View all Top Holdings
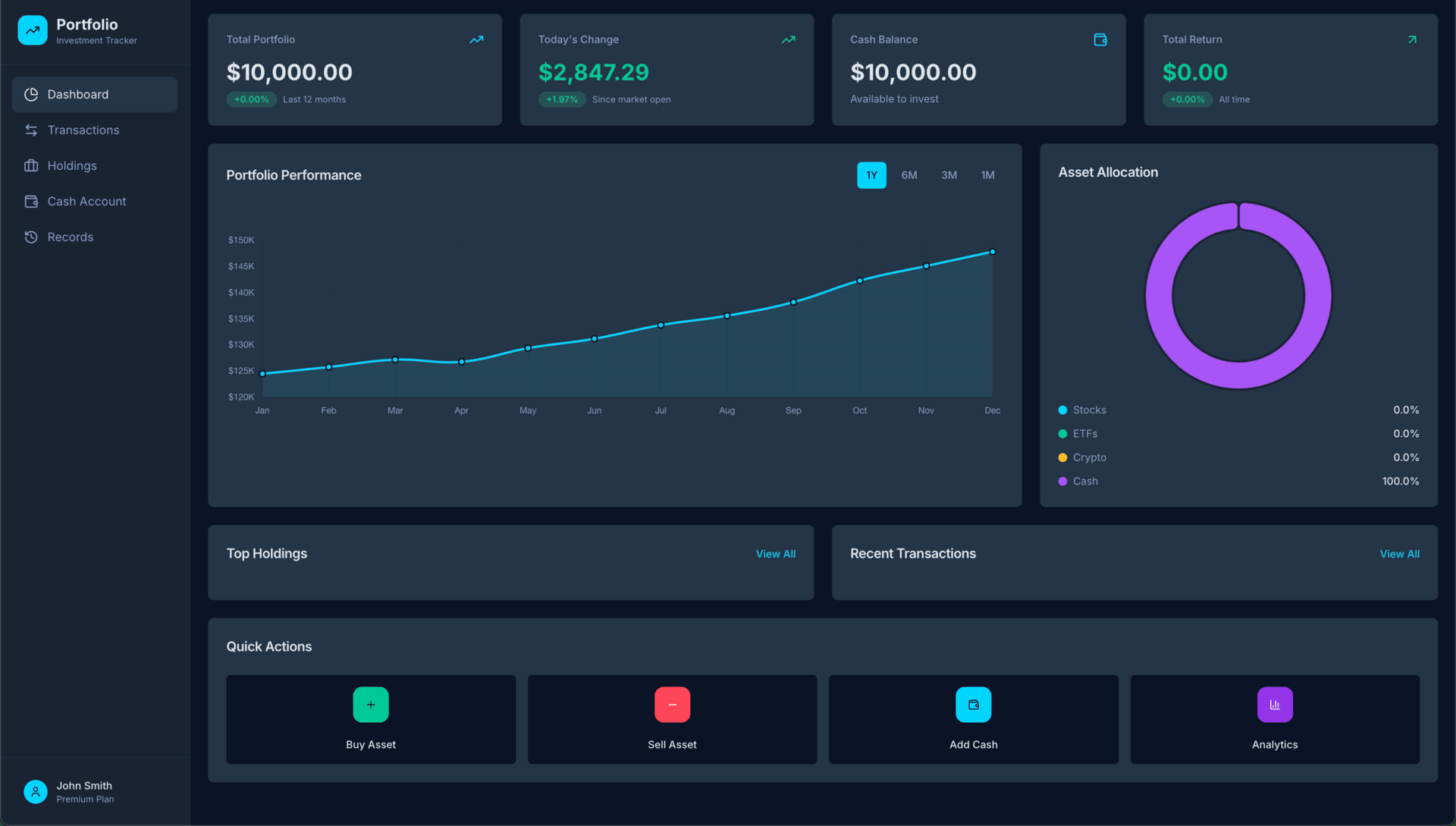The image size is (1456, 826). coord(775,554)
